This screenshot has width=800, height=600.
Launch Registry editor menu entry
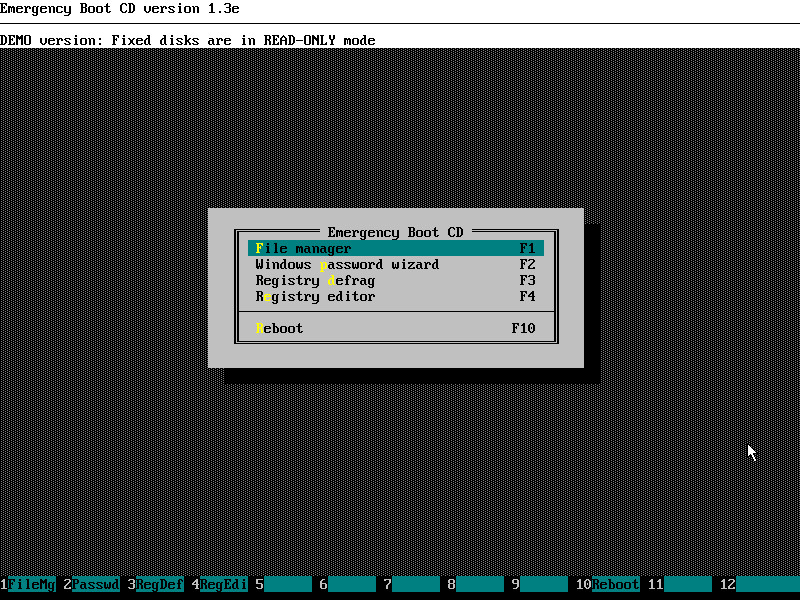[396, 296]
